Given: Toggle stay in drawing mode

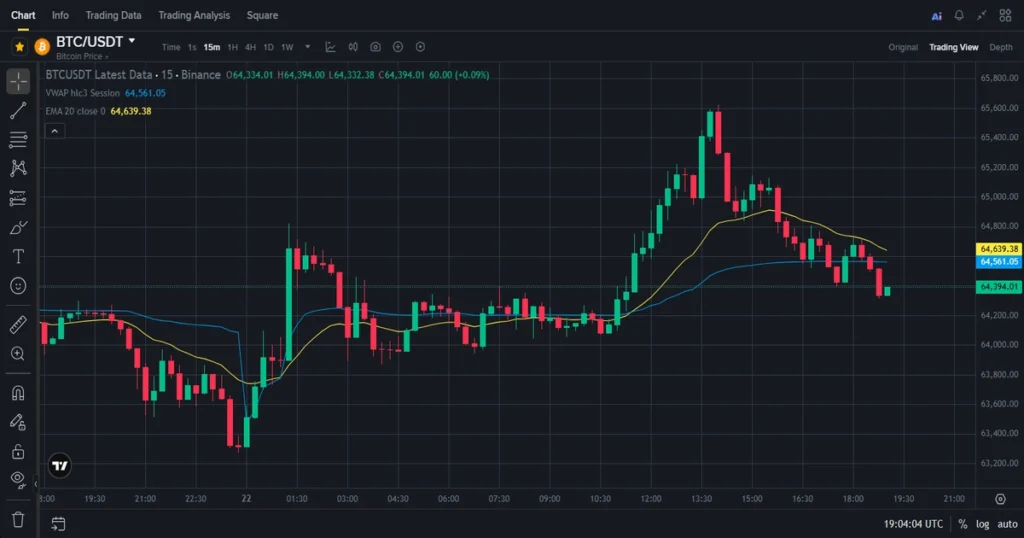Looking at the screenshot, I should coord(18,422).
